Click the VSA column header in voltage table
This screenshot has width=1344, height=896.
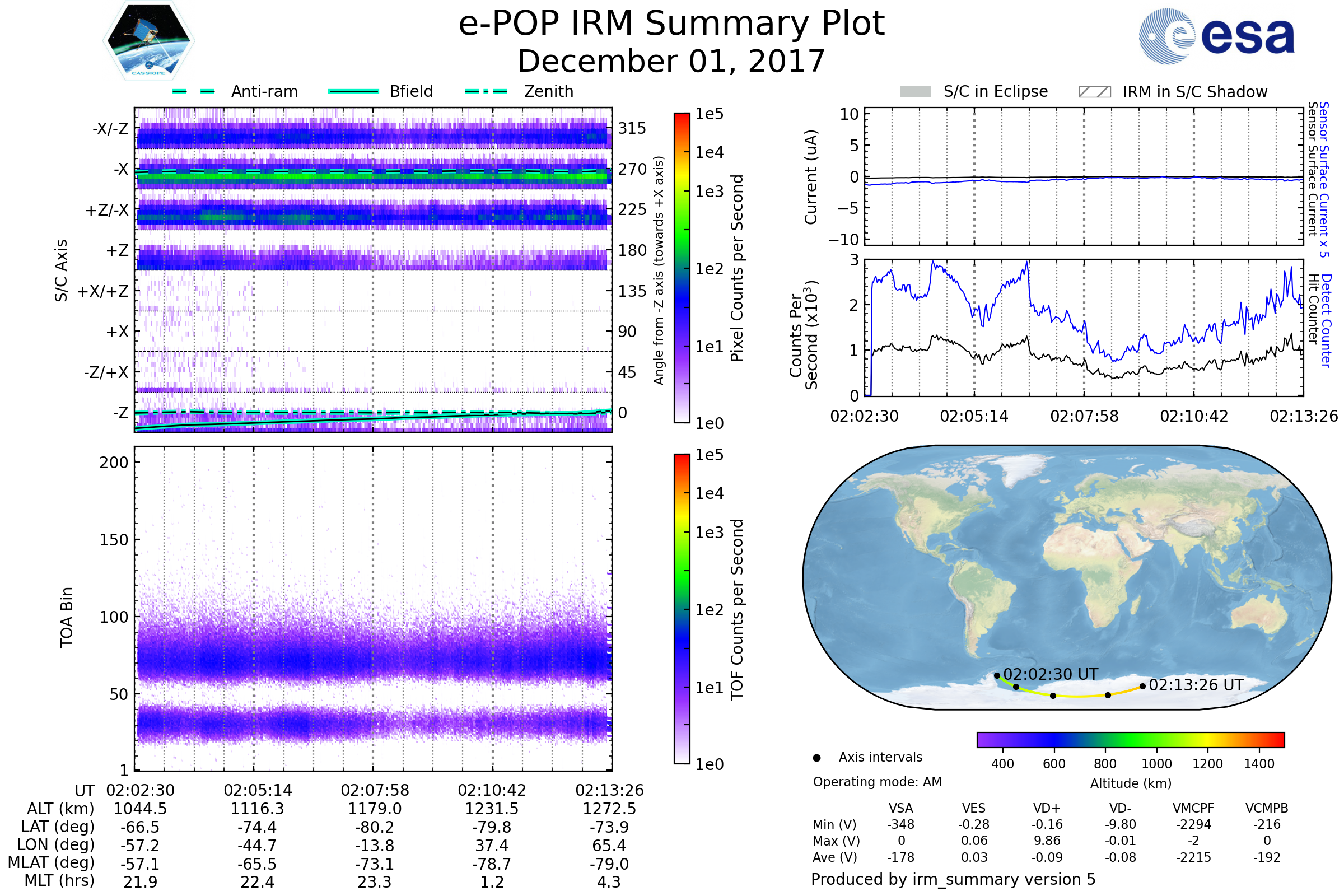pos(900,808)
